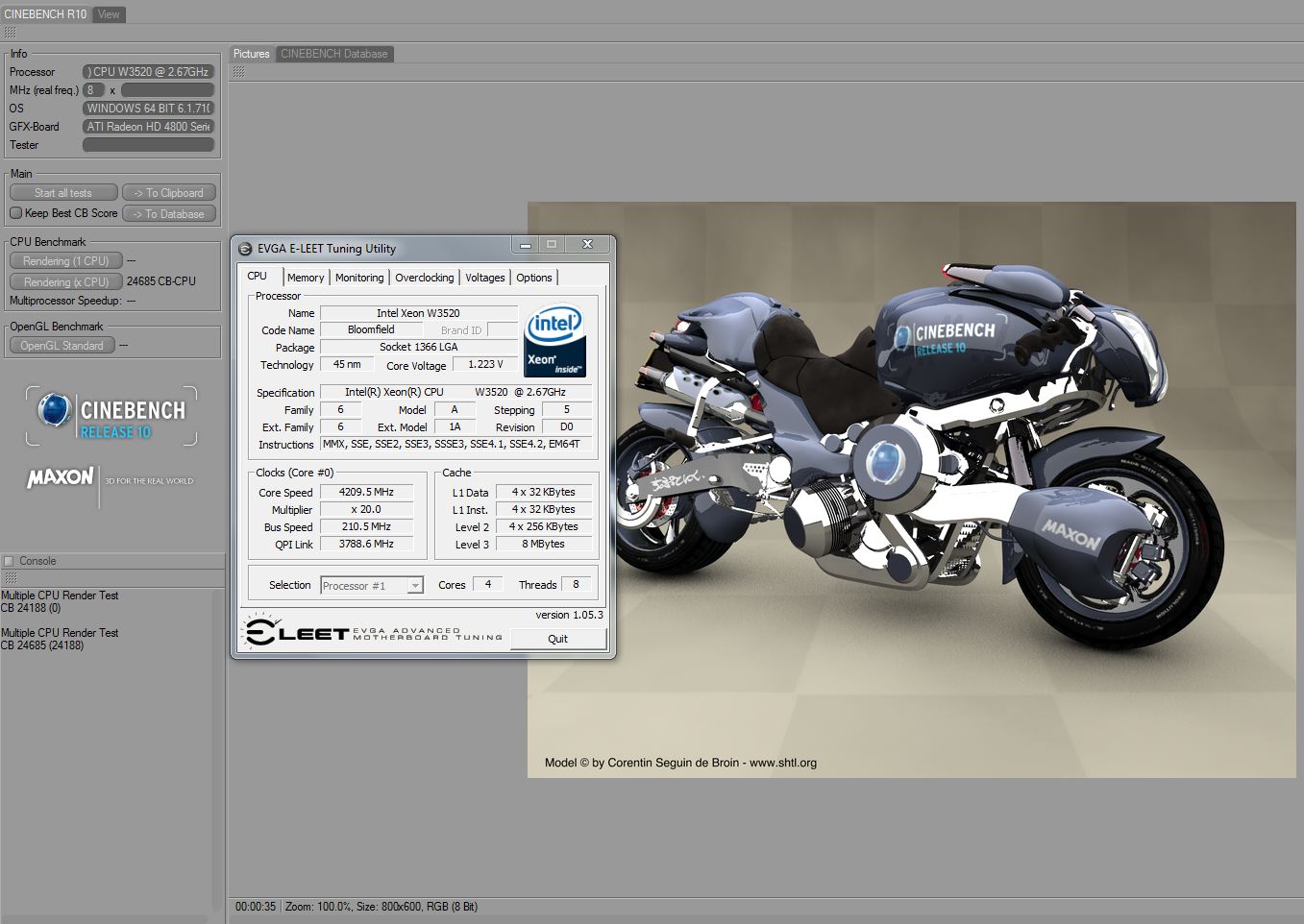Screen dimensions: 1304x924
Task: Click the Level 3 cache value 8 MBytes
Action: (544, 545)
